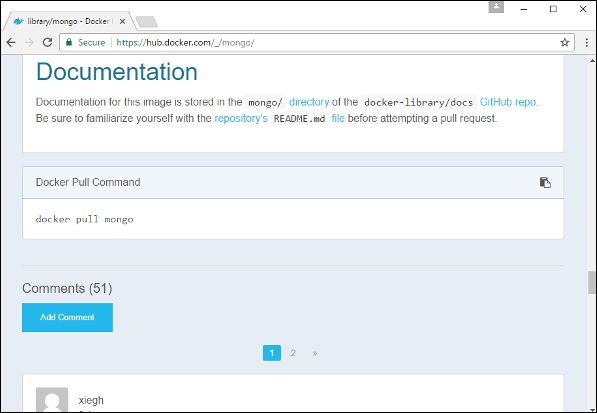Go to next comments page with » arrow
This screenshot has width=597, height=413.
[315, 353]
